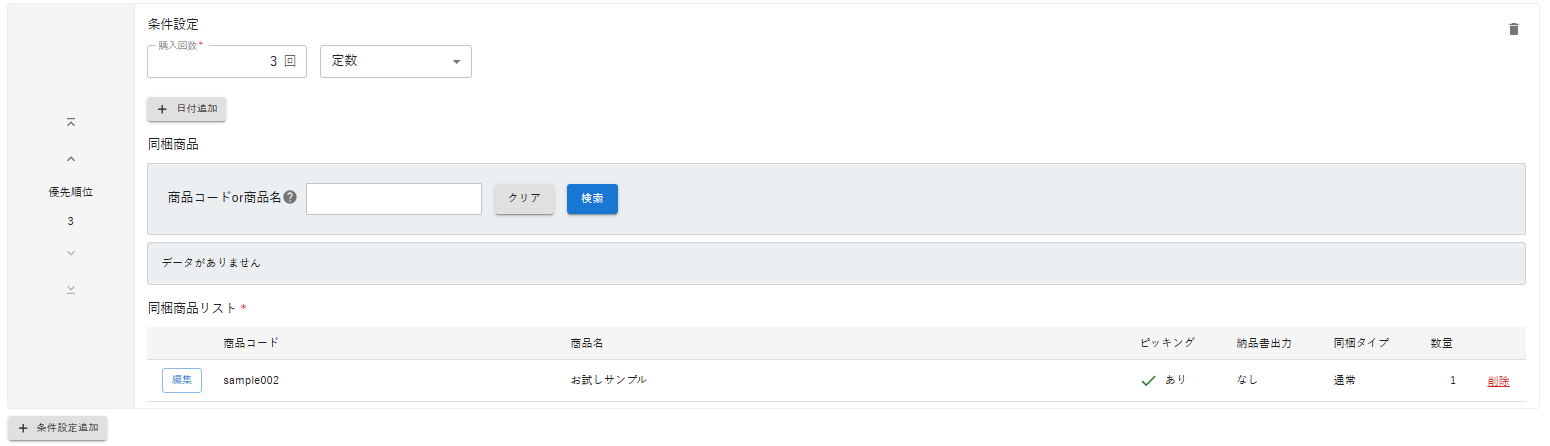Screen dimensions: 1550x446
Task: Move the priority down one level
Action: pyautogui.click(x=71, y=252)
